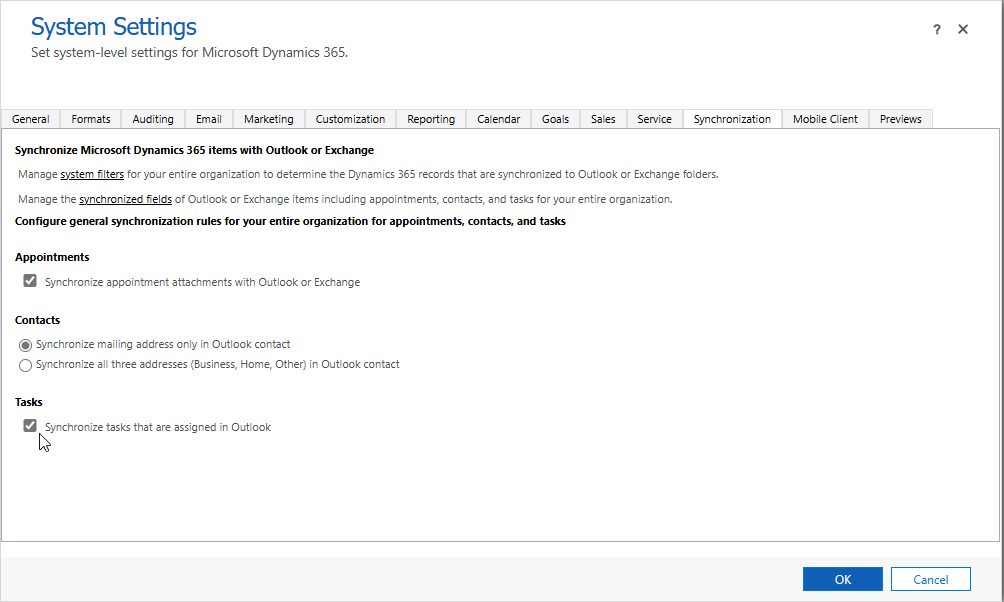Uncheck Synchronize appointment attachments checkbox
The width and height of the screenshot is (1004, 602).
30,281
